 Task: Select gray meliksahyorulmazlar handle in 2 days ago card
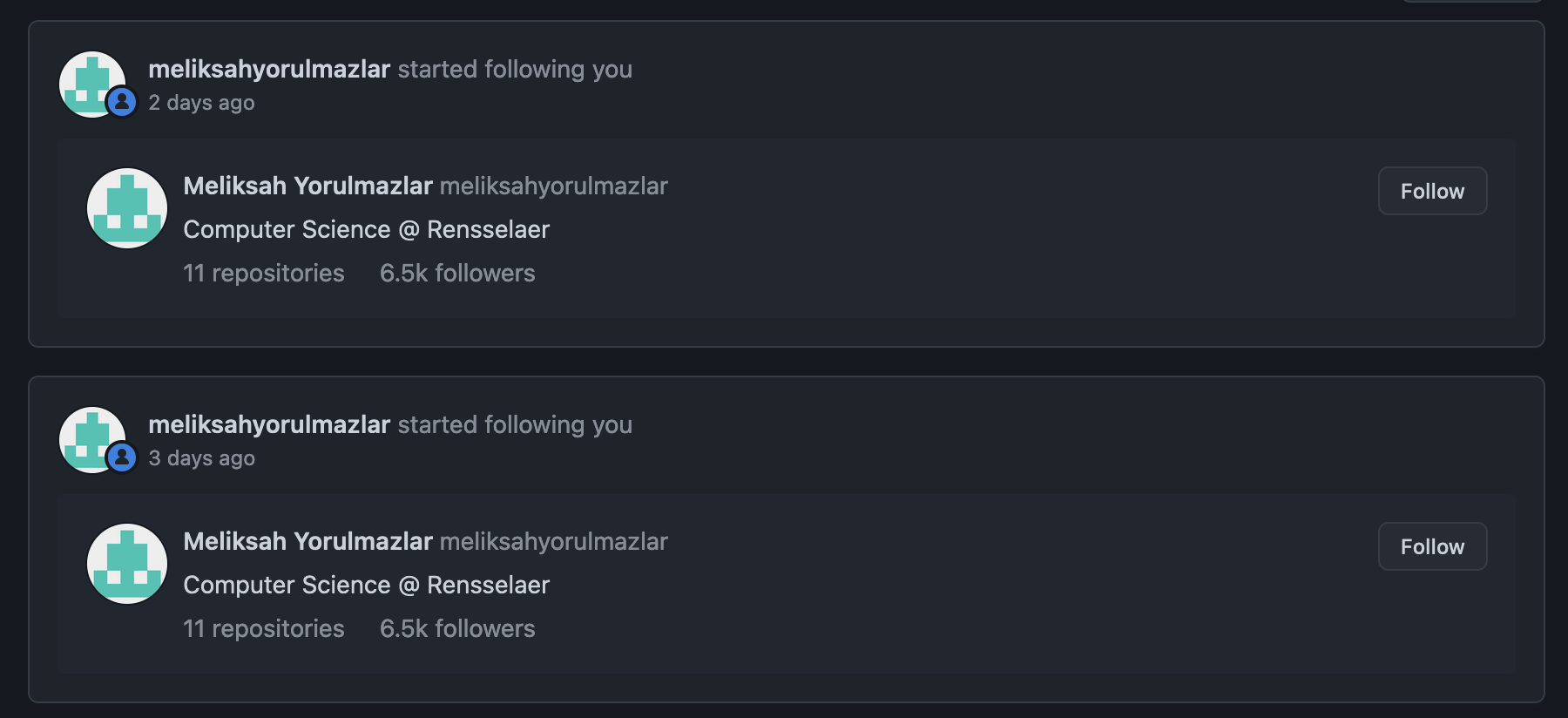[554, 186]
